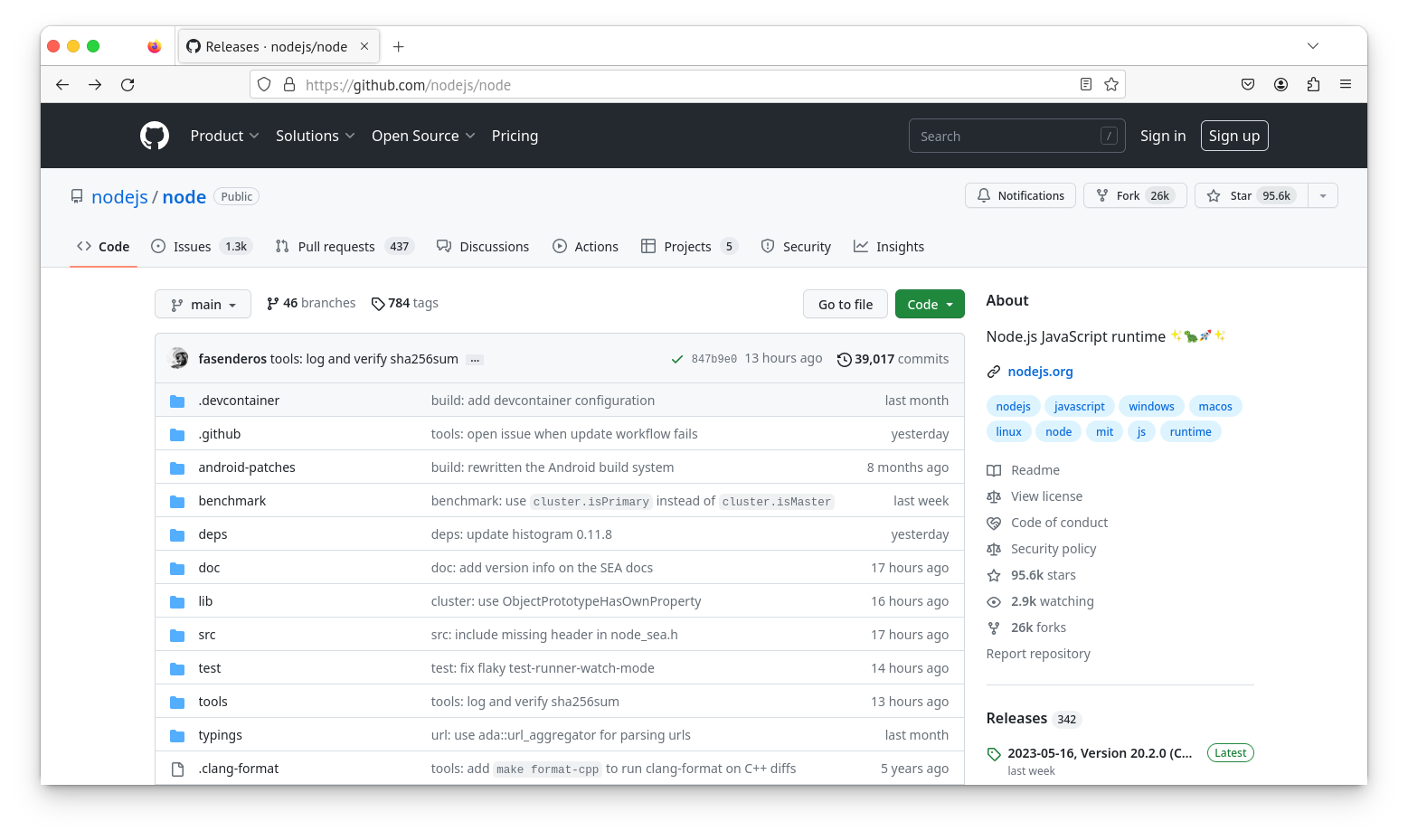Open the Releases 342 heading link
Image resolution: width=1408 pixels, height=840 pixels.
(x=1034, y=719)
